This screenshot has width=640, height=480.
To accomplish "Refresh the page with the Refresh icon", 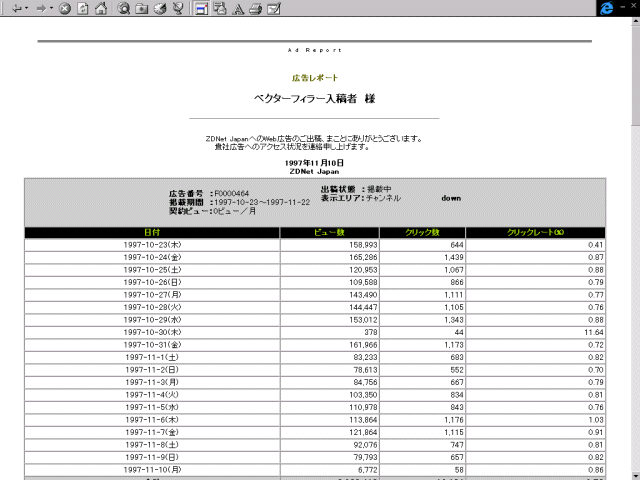I will click(x=83, y=9).
